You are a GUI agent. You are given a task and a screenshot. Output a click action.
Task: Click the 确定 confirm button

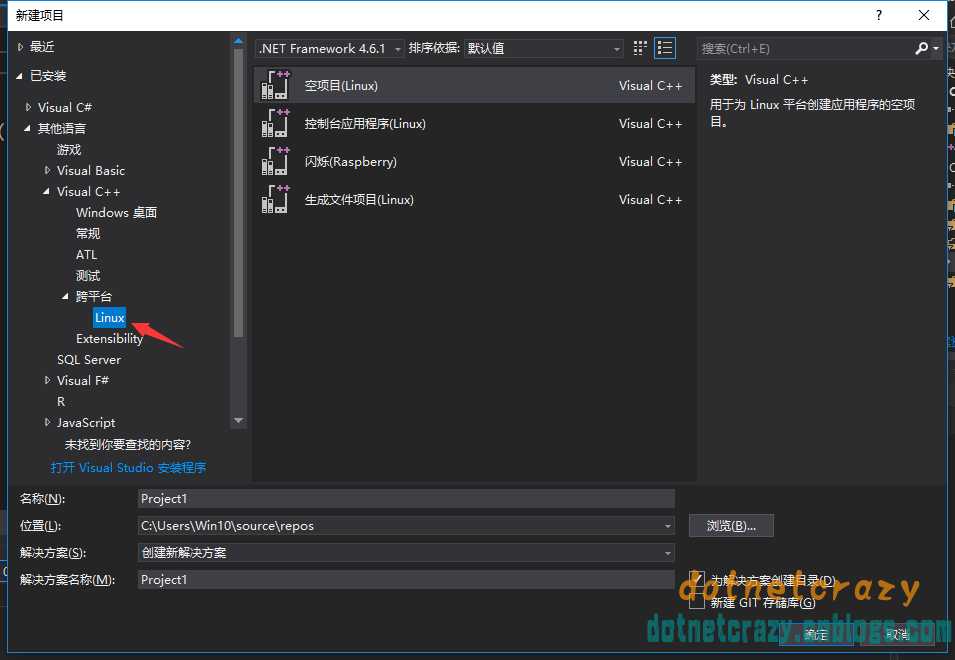815,634
